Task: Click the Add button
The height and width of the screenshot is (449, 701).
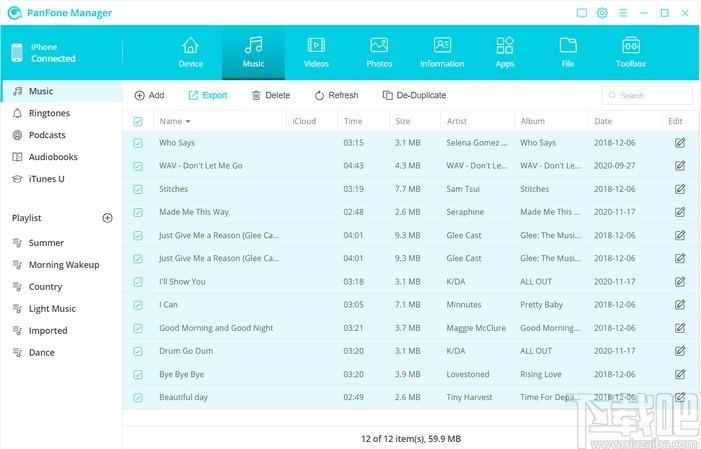Action: [x=149, y=95]
